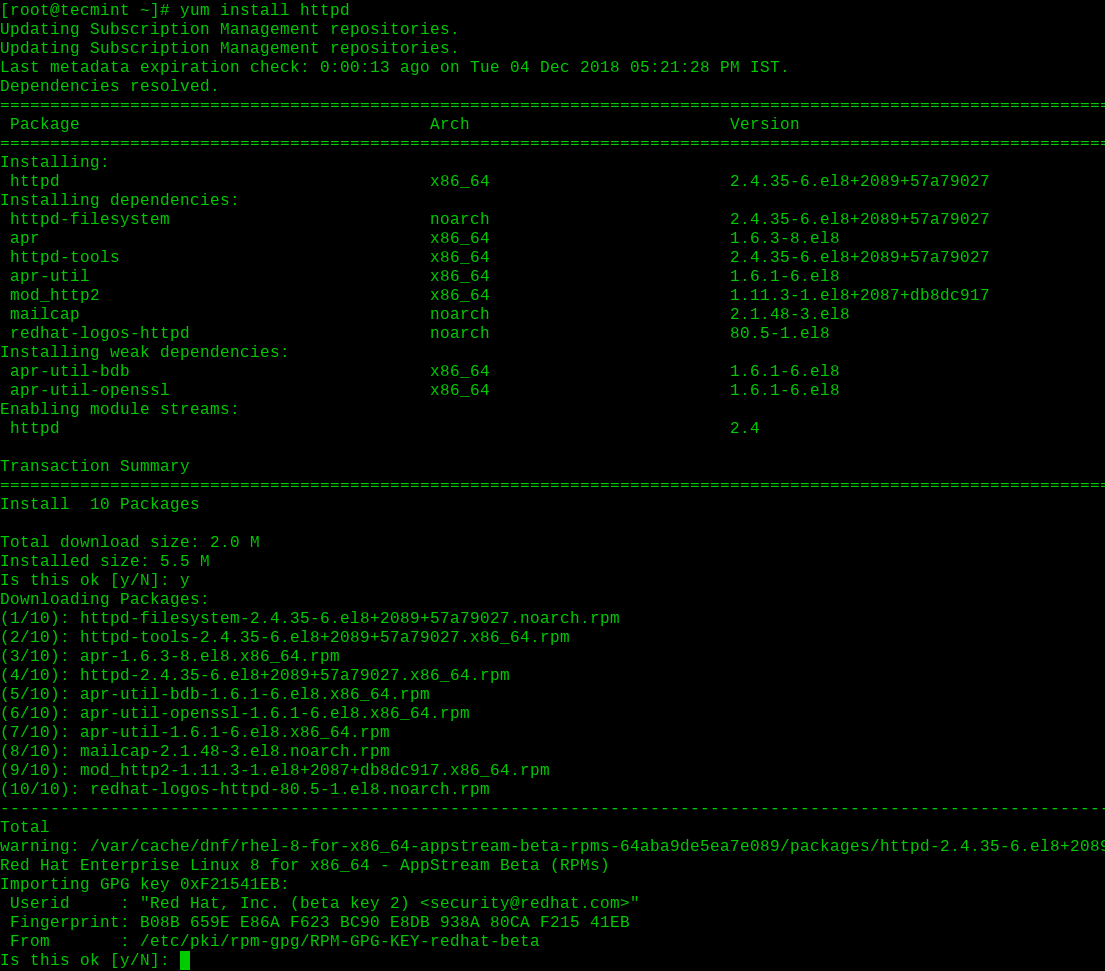Viewport: 1105px width, 971px height.
Task: Click 'Red Hat Enterprise Linux 8 for x86_64' line
Action: coord(304,866)
